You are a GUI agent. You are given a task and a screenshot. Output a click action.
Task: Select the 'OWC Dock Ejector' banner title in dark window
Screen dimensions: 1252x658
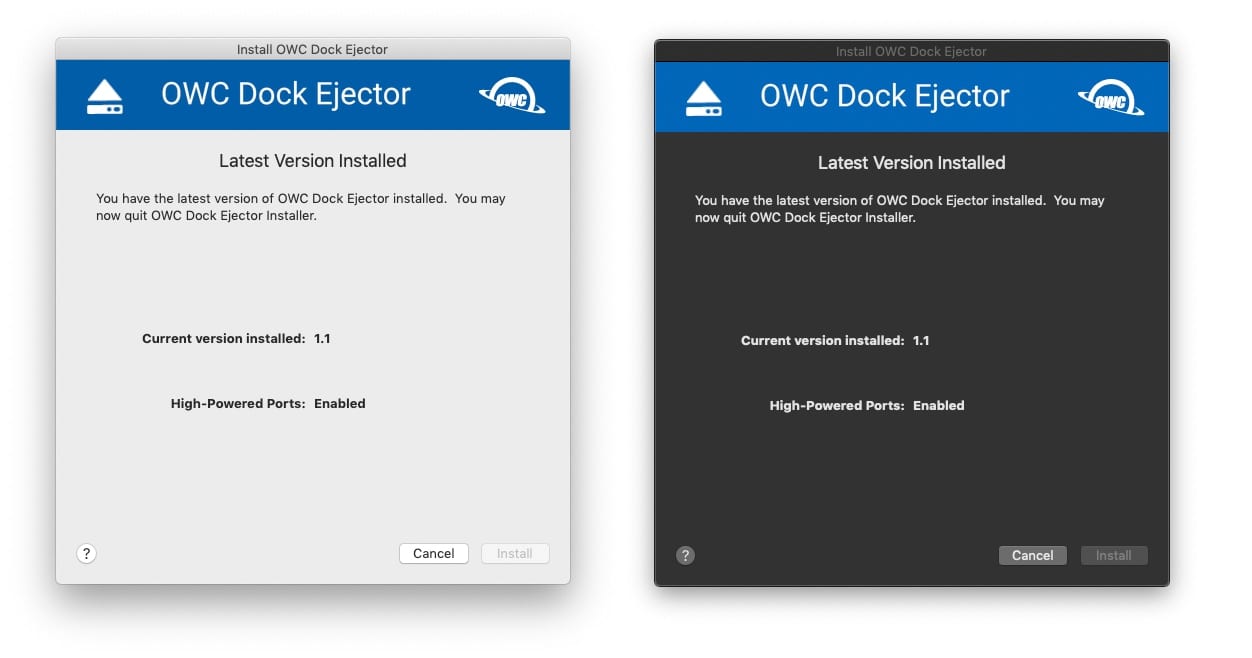885,96
